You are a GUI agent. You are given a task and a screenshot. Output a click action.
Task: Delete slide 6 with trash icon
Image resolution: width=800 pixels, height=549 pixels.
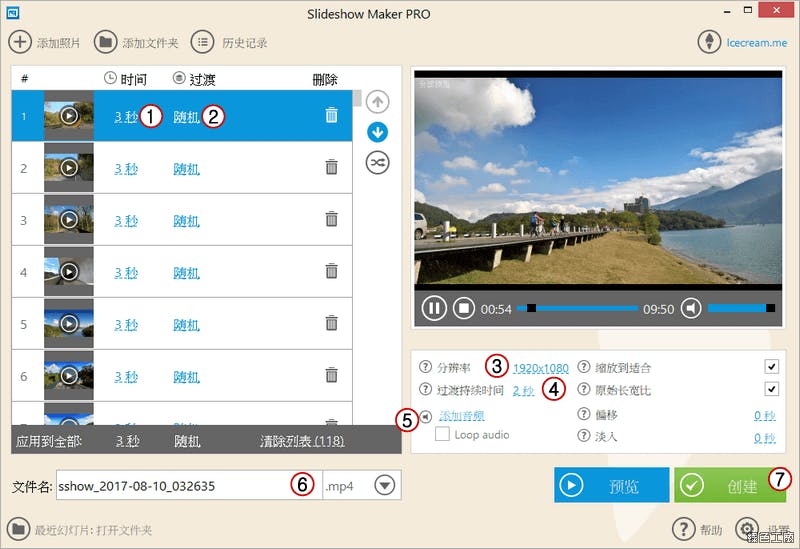[332, 375]
